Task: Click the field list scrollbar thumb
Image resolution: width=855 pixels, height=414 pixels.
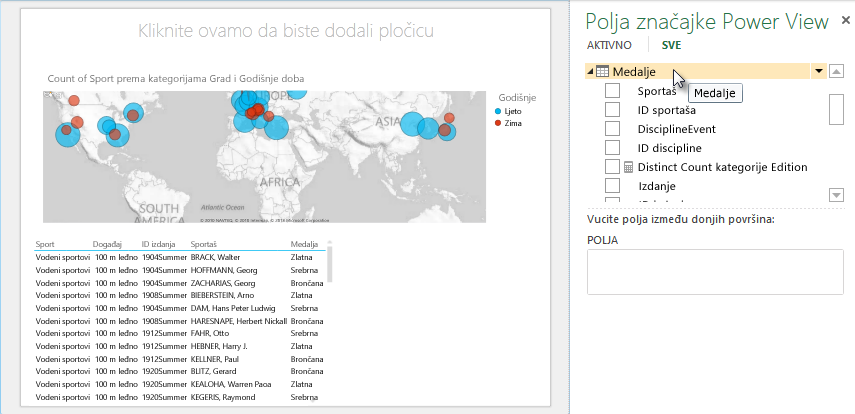Action: [836, 109]
